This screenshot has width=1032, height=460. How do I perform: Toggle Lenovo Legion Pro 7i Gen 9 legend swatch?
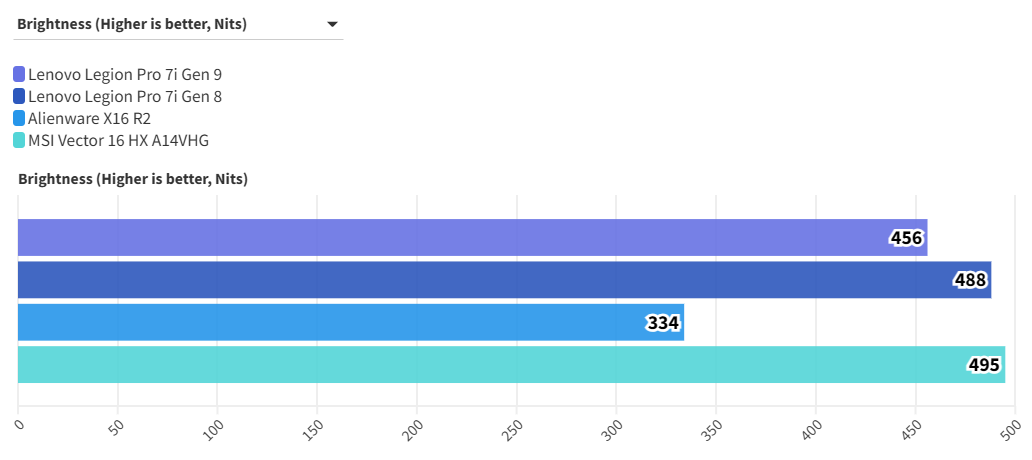[19, 74]
